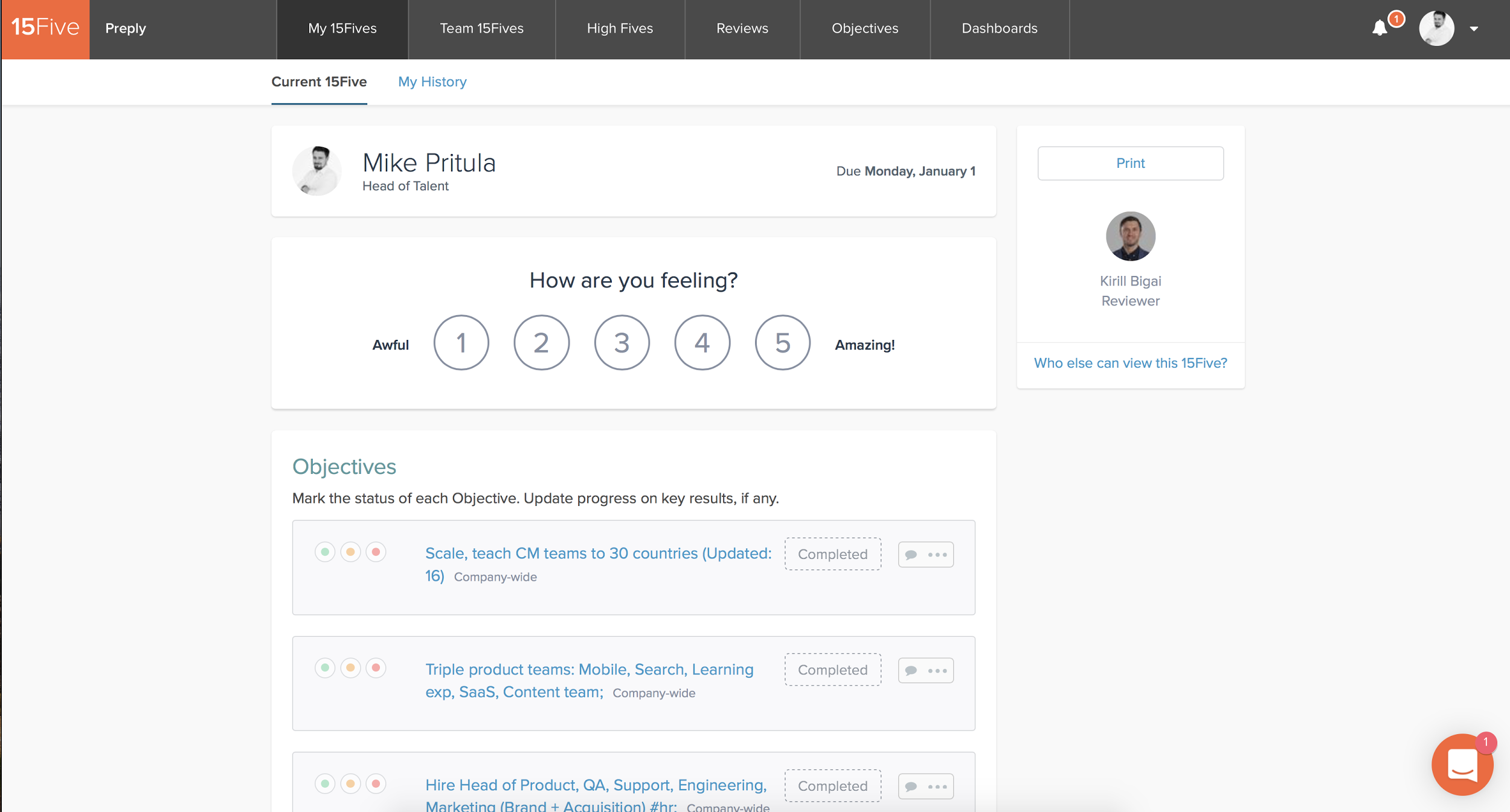Expand the account dropdown arrow
Image resolution: width=1510 pixels, height=812 pixels.
pyautogui.click(x=1474, y=28)
